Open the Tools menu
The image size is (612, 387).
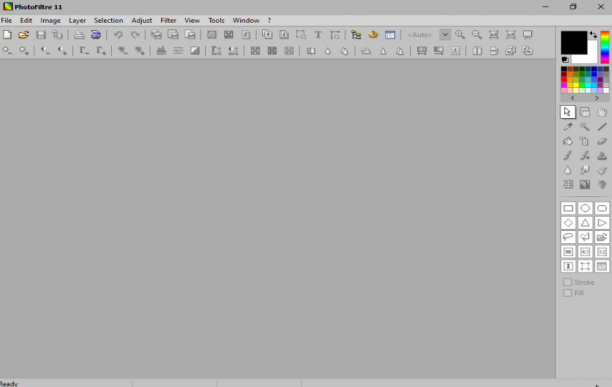click(x=216, y=20)
